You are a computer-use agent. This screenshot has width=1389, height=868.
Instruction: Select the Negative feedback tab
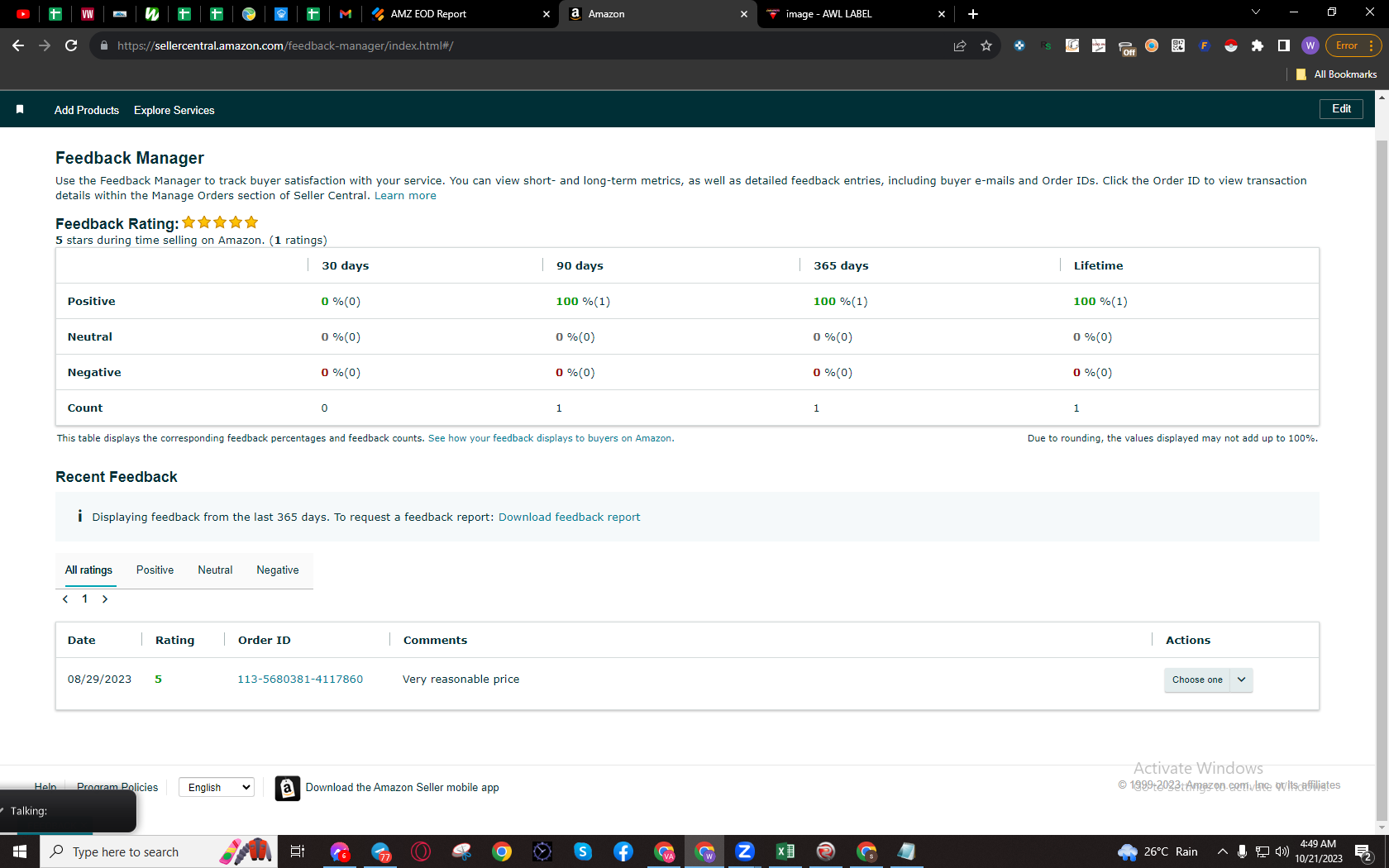[x=278, y=570]
